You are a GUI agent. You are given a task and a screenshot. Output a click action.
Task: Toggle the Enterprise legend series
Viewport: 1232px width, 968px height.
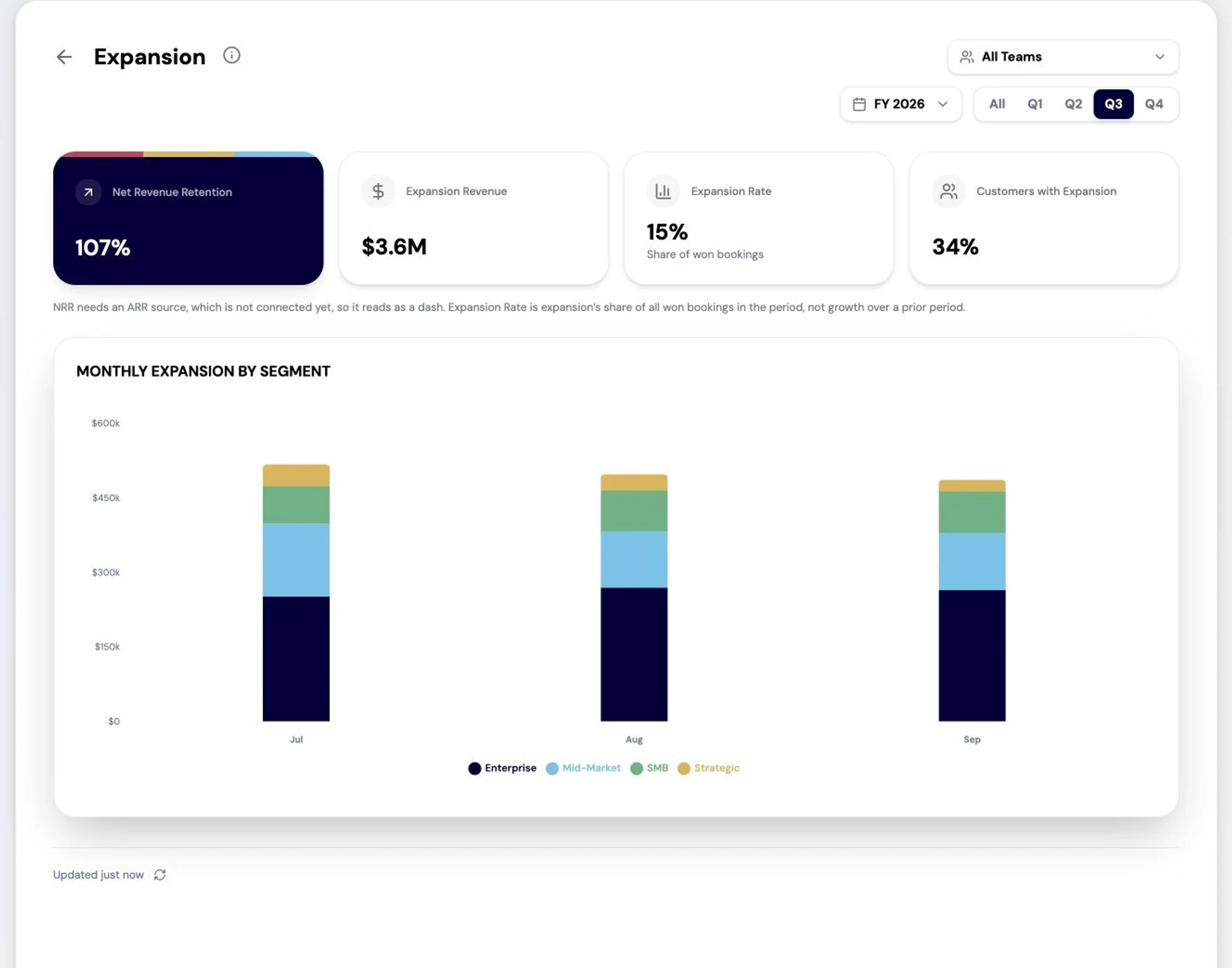click(502, 768)
